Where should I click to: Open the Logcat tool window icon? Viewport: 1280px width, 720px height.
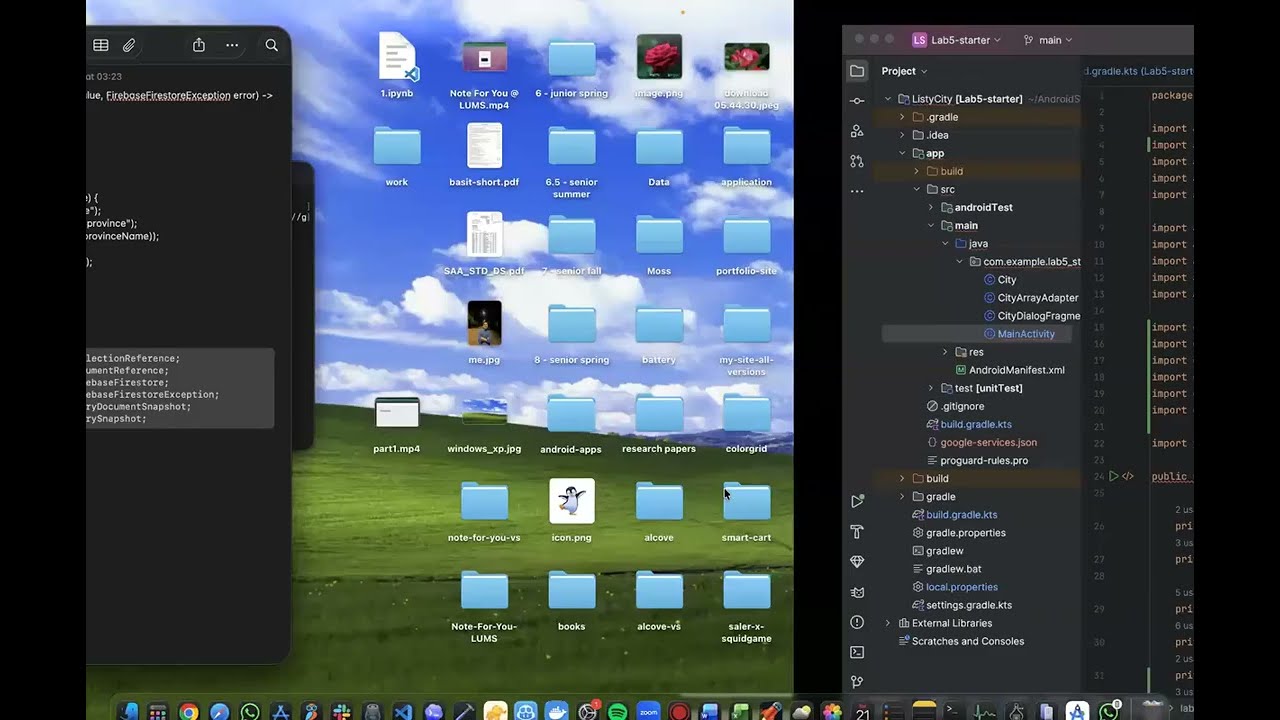click(857, 592)
